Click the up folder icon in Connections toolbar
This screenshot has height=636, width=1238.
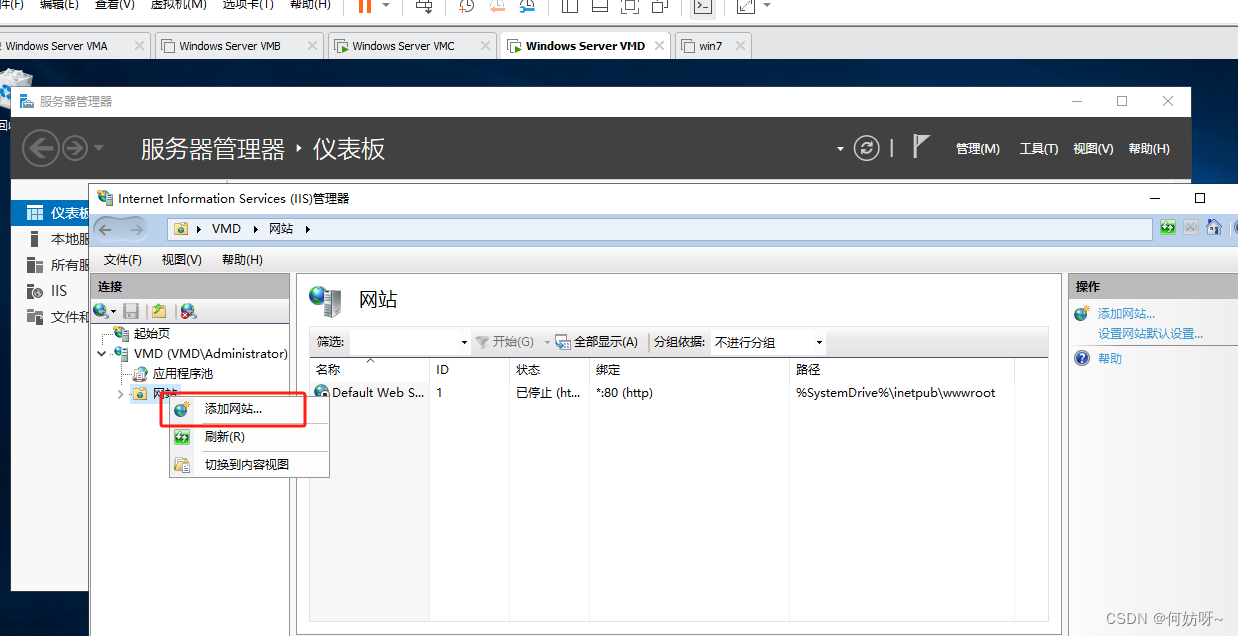click(x=159, y=311)
